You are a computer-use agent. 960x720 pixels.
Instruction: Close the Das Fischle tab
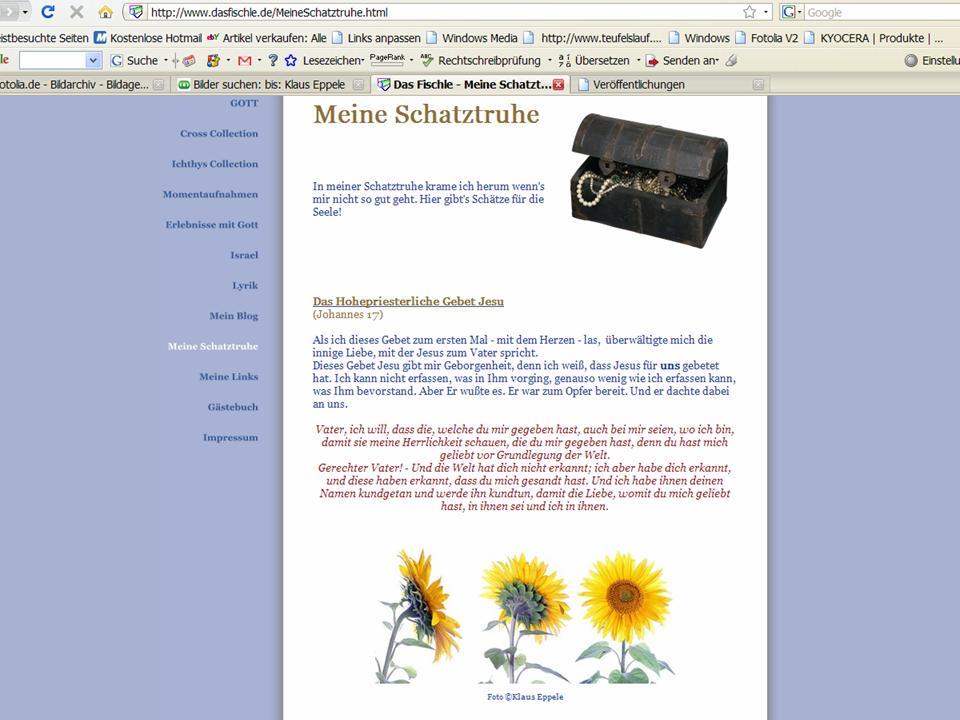pyautogui.click(x=558, y=85)
